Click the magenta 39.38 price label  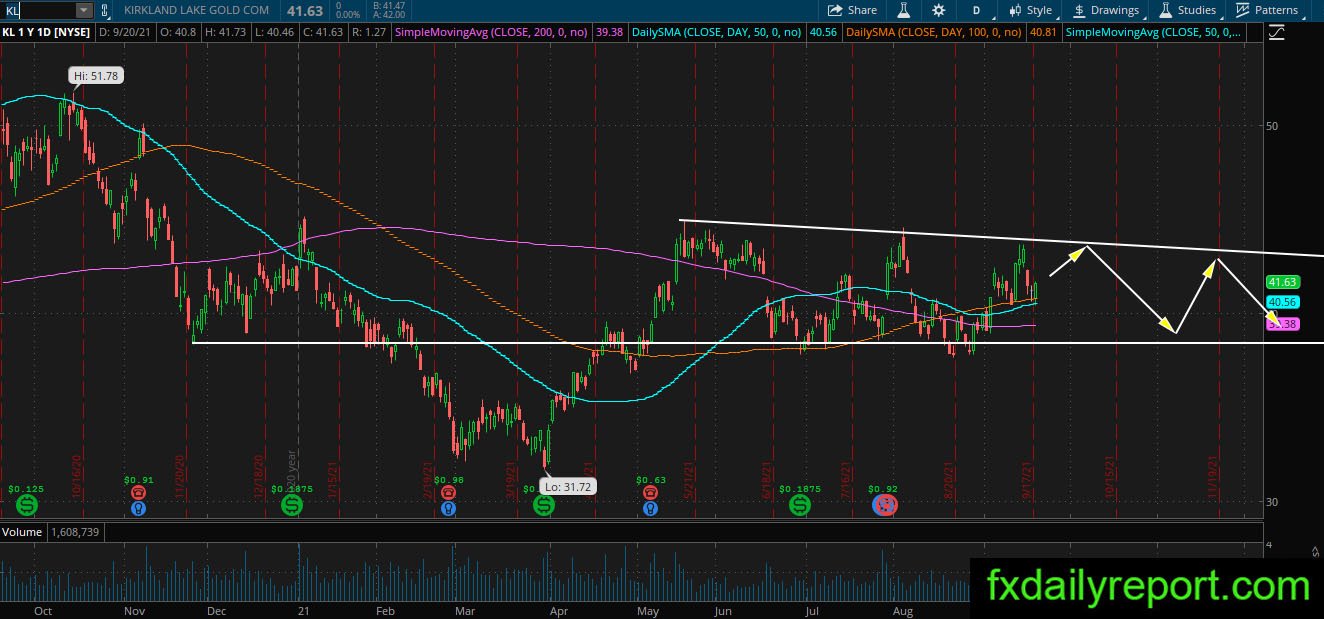1282,324
